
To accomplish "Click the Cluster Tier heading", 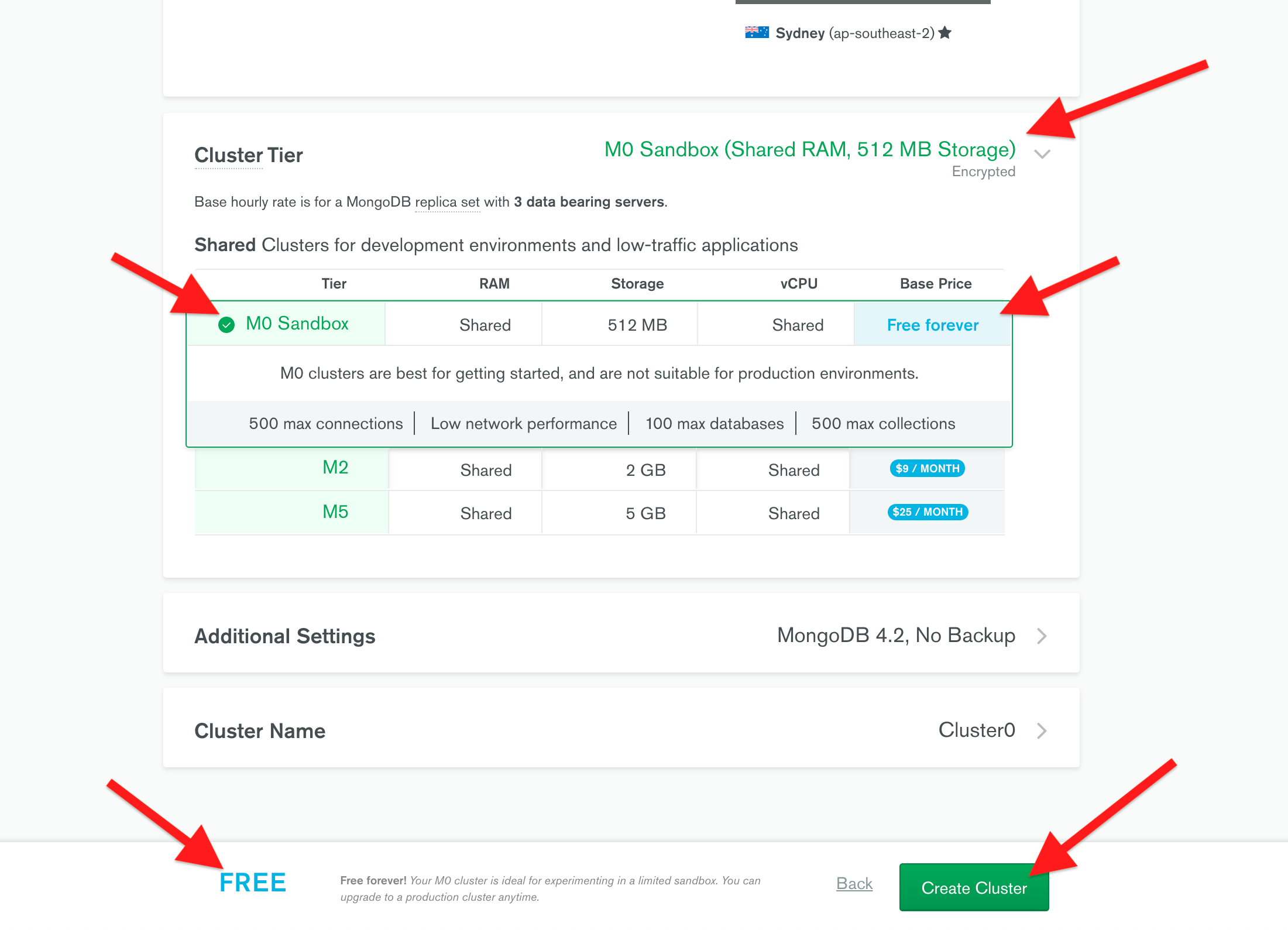I will [248, 155].
